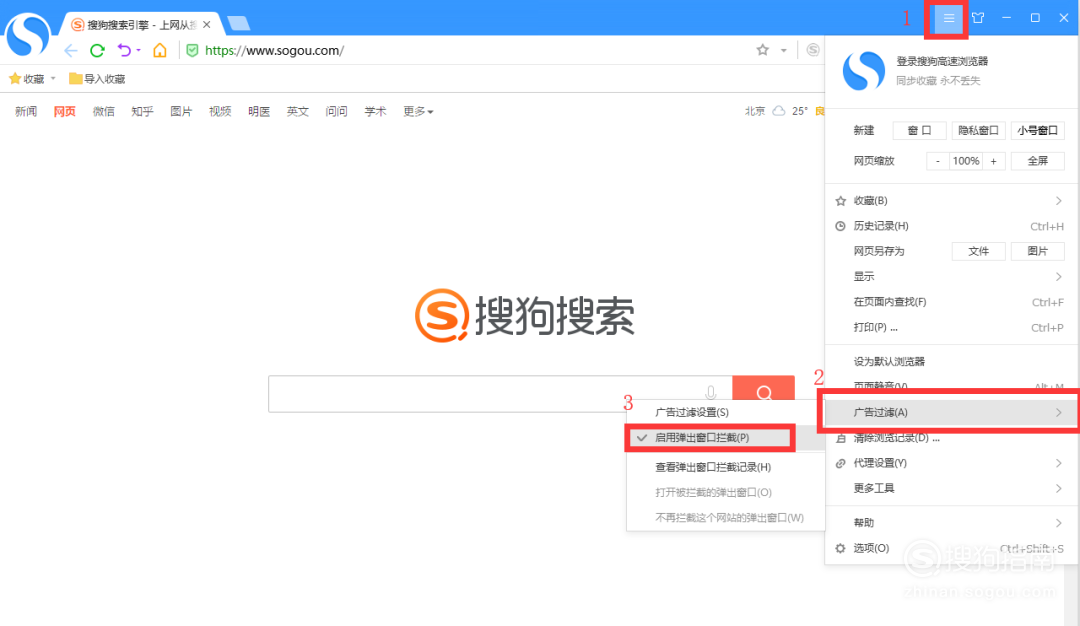Click the weather cloud icon

(778, 111)
